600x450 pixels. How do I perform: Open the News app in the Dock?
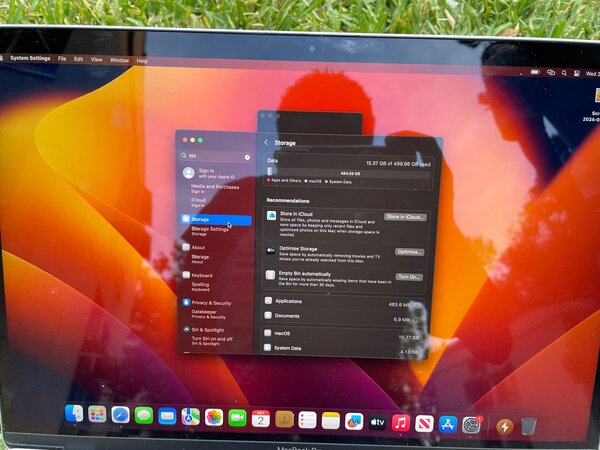click(424, 424)
